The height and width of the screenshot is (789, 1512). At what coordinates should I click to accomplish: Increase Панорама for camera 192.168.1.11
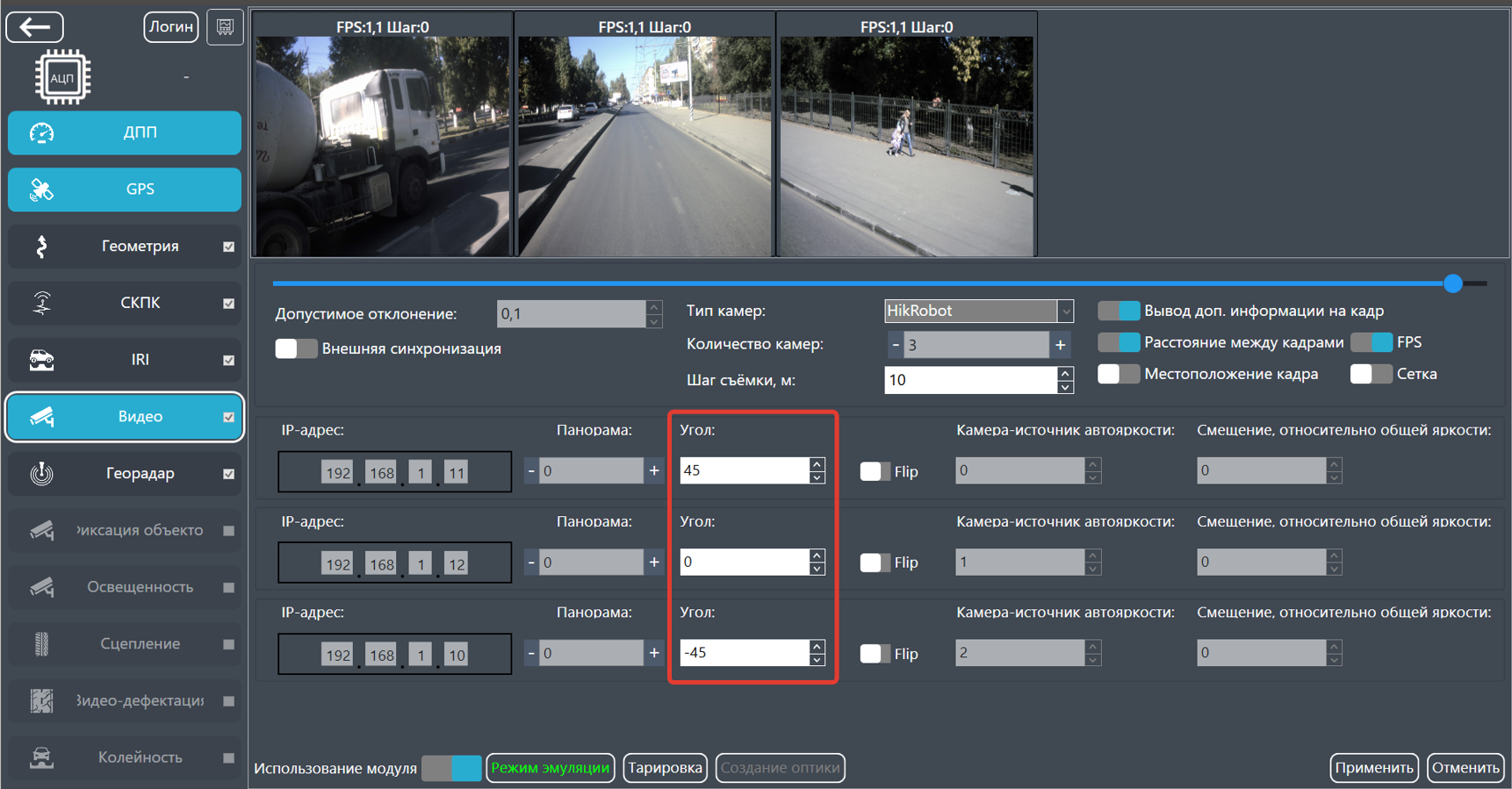click(x=654, y=470)
